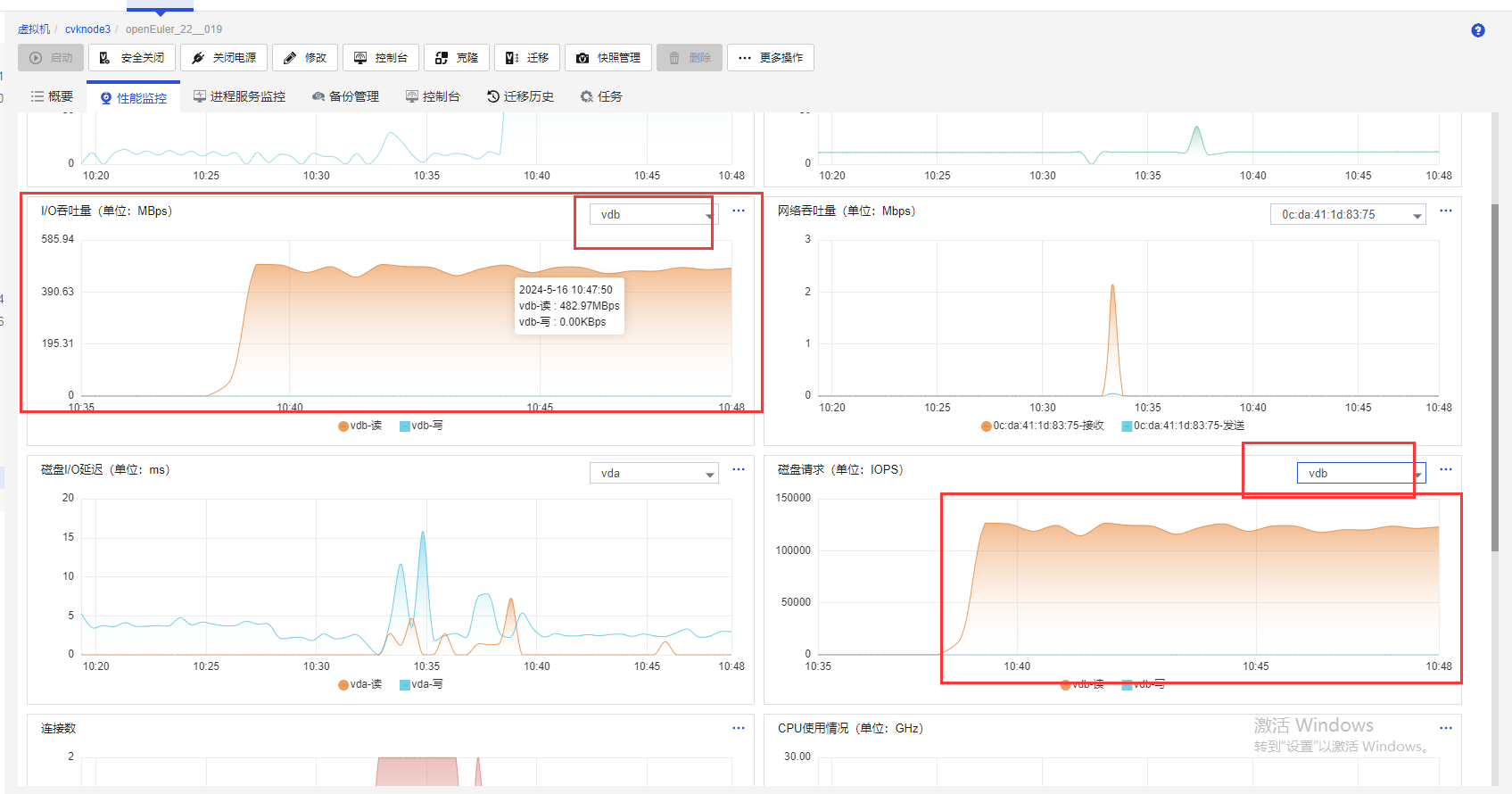Viewport: 1512px width, 794px height.
Task: Expand the vdb disk dropdown in I/O吞吐量
Action: [x=654, y=214]
